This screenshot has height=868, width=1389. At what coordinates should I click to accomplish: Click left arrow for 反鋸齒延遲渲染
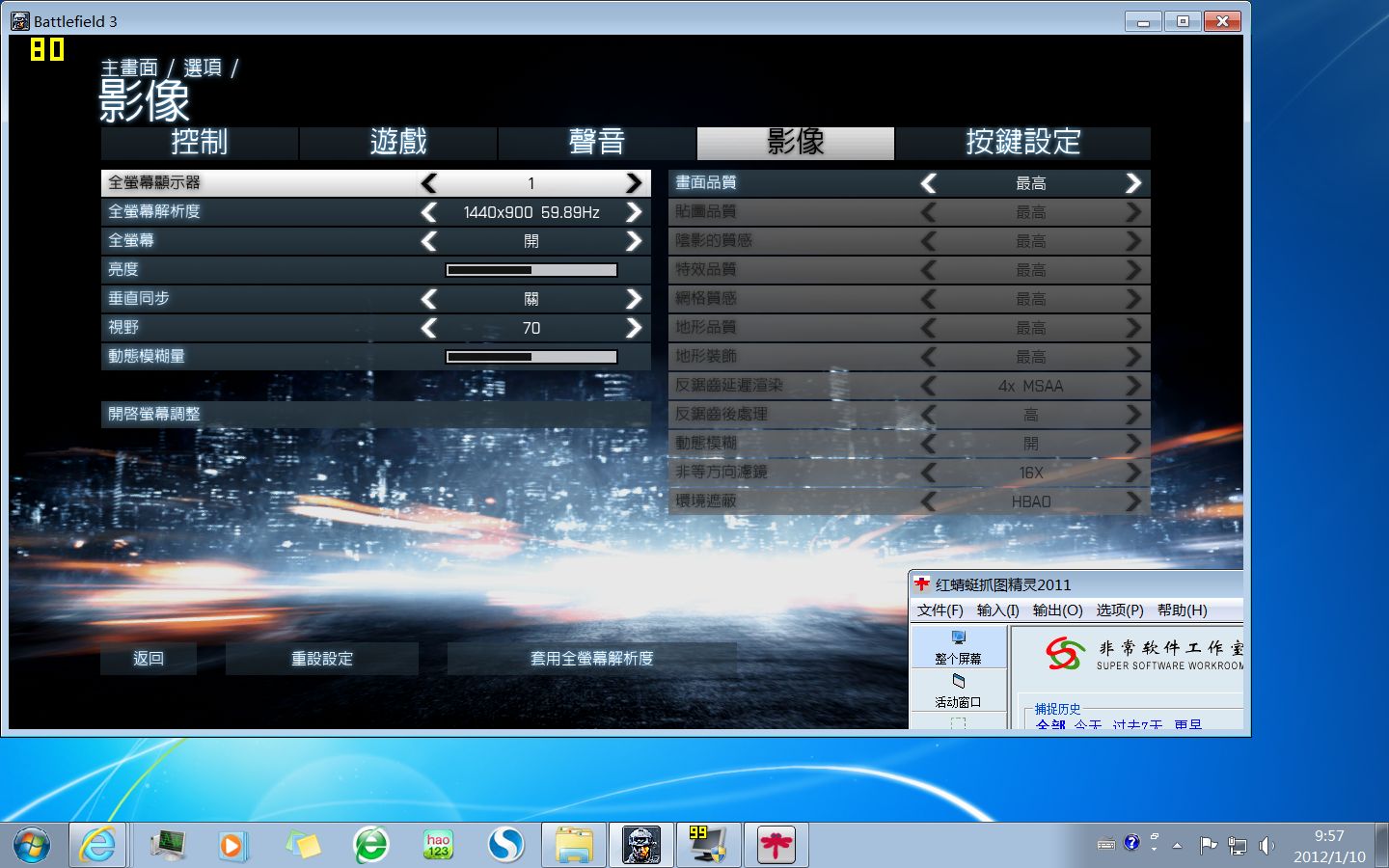coord(929,386)
